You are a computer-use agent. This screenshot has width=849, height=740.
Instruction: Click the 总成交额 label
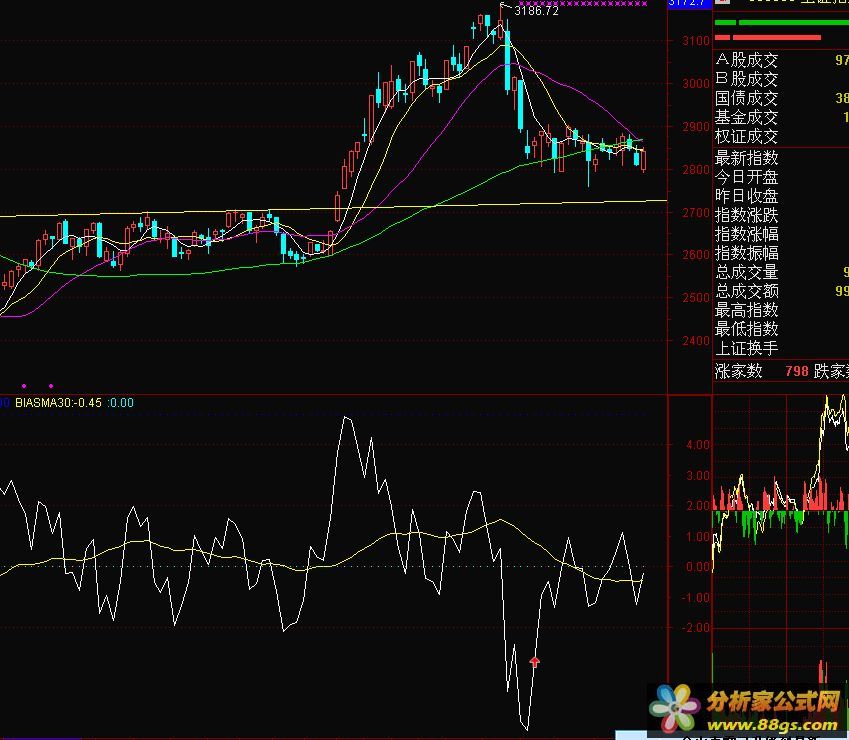pyautogui.click(x=747, y=291)
